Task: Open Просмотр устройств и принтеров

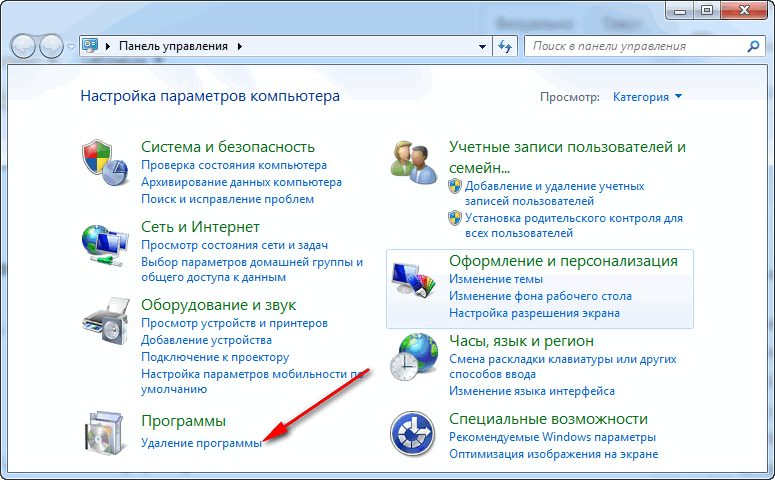Action: (234, 323)
